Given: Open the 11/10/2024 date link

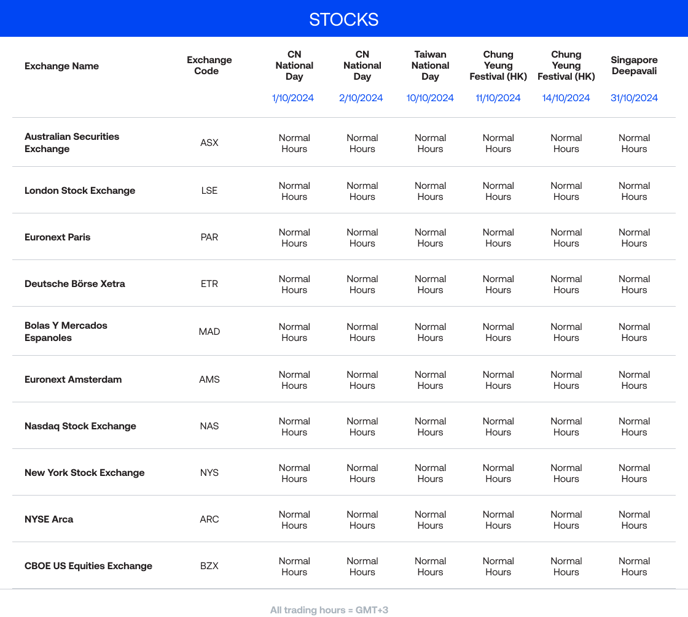Looking at the screenshot, I should [498, 98].
